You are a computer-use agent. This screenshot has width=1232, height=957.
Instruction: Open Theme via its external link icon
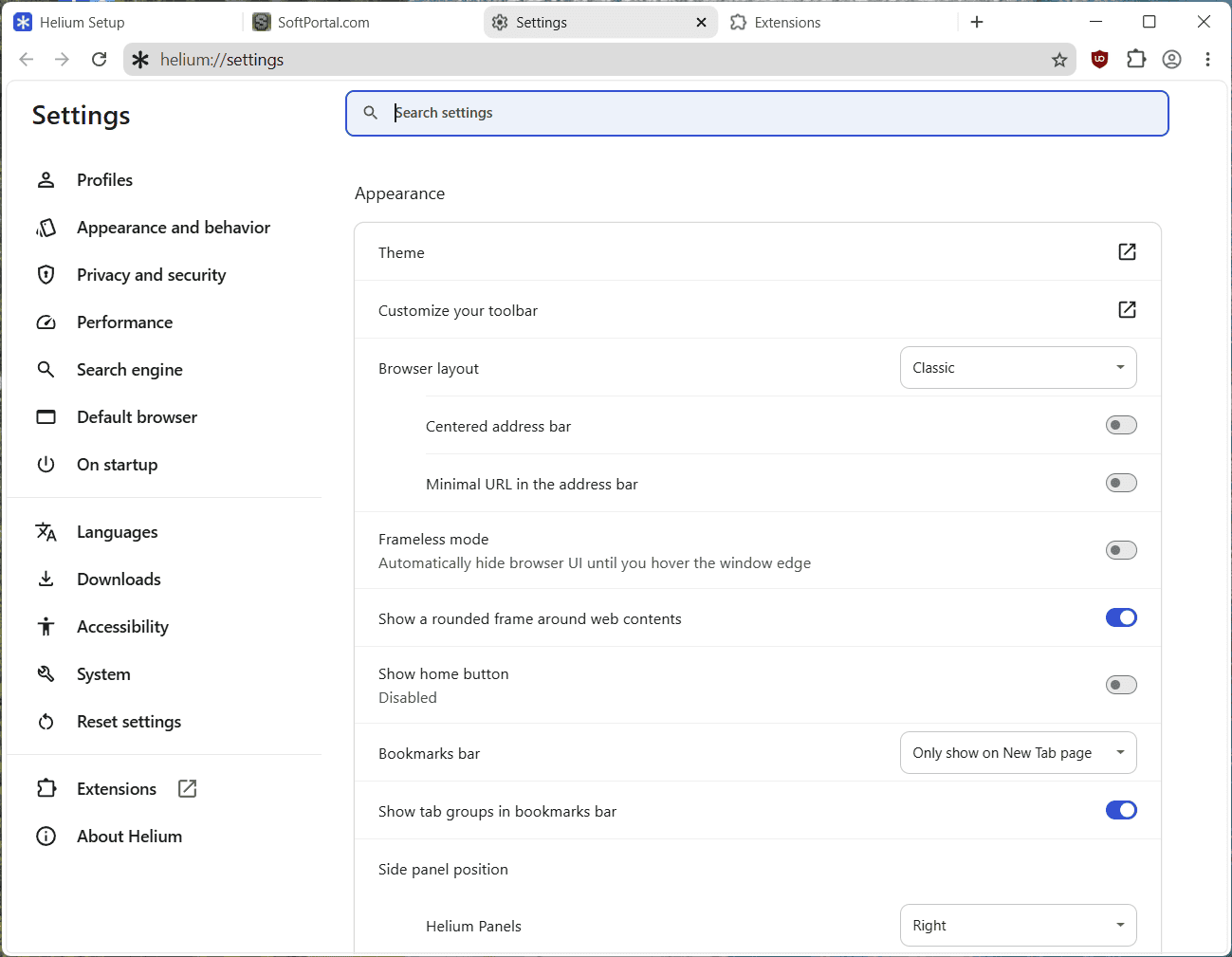click(x=1127, y=252)
